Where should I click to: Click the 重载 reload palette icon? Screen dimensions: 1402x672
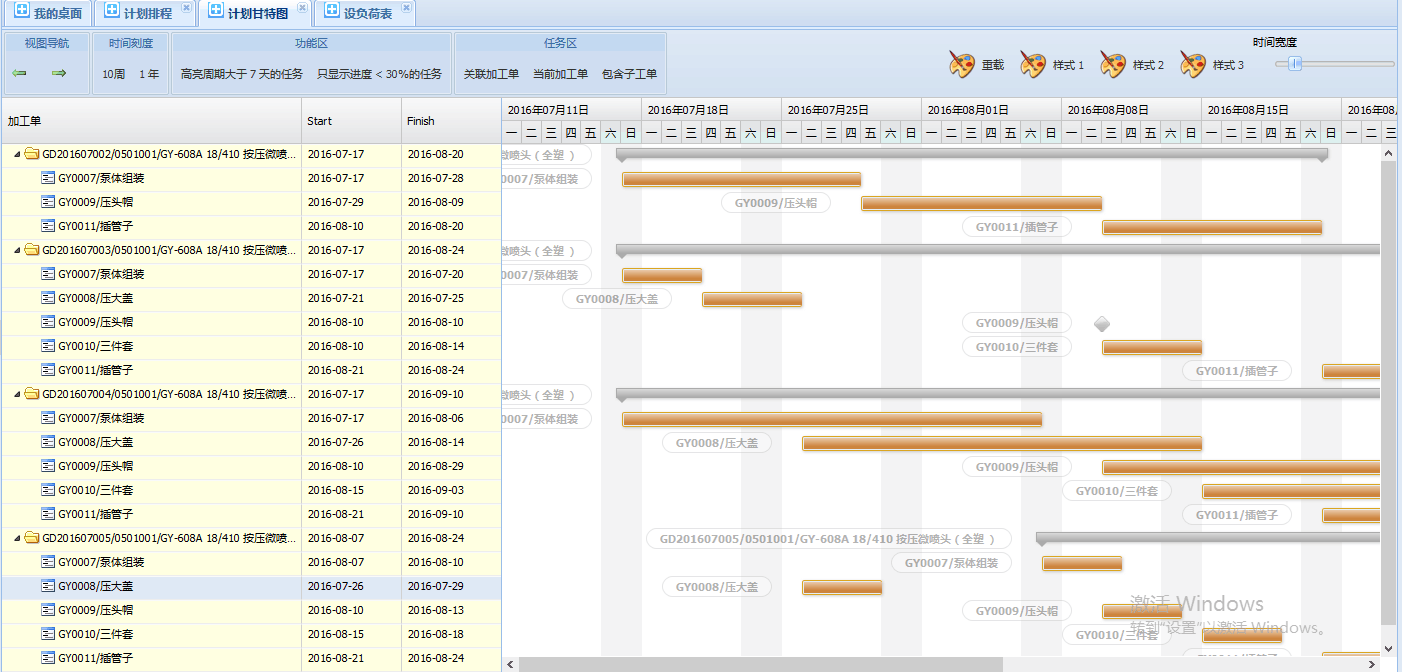tap(962, 65)
